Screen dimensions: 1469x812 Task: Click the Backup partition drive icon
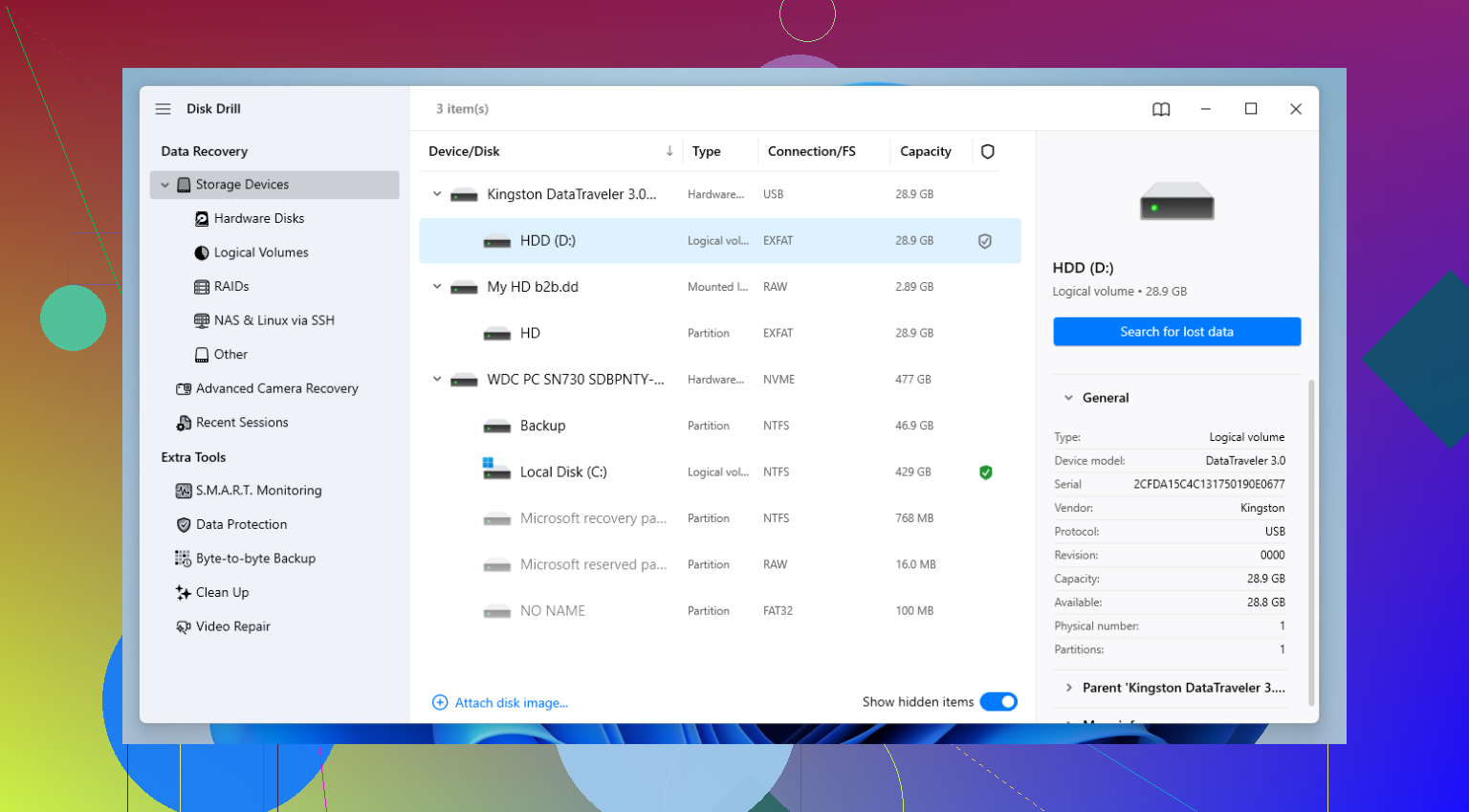pos(496,427)
